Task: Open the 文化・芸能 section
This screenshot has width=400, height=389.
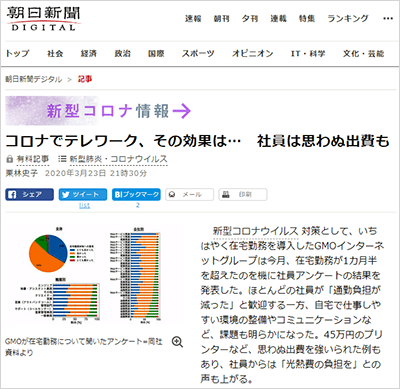Action: point(364,54)
